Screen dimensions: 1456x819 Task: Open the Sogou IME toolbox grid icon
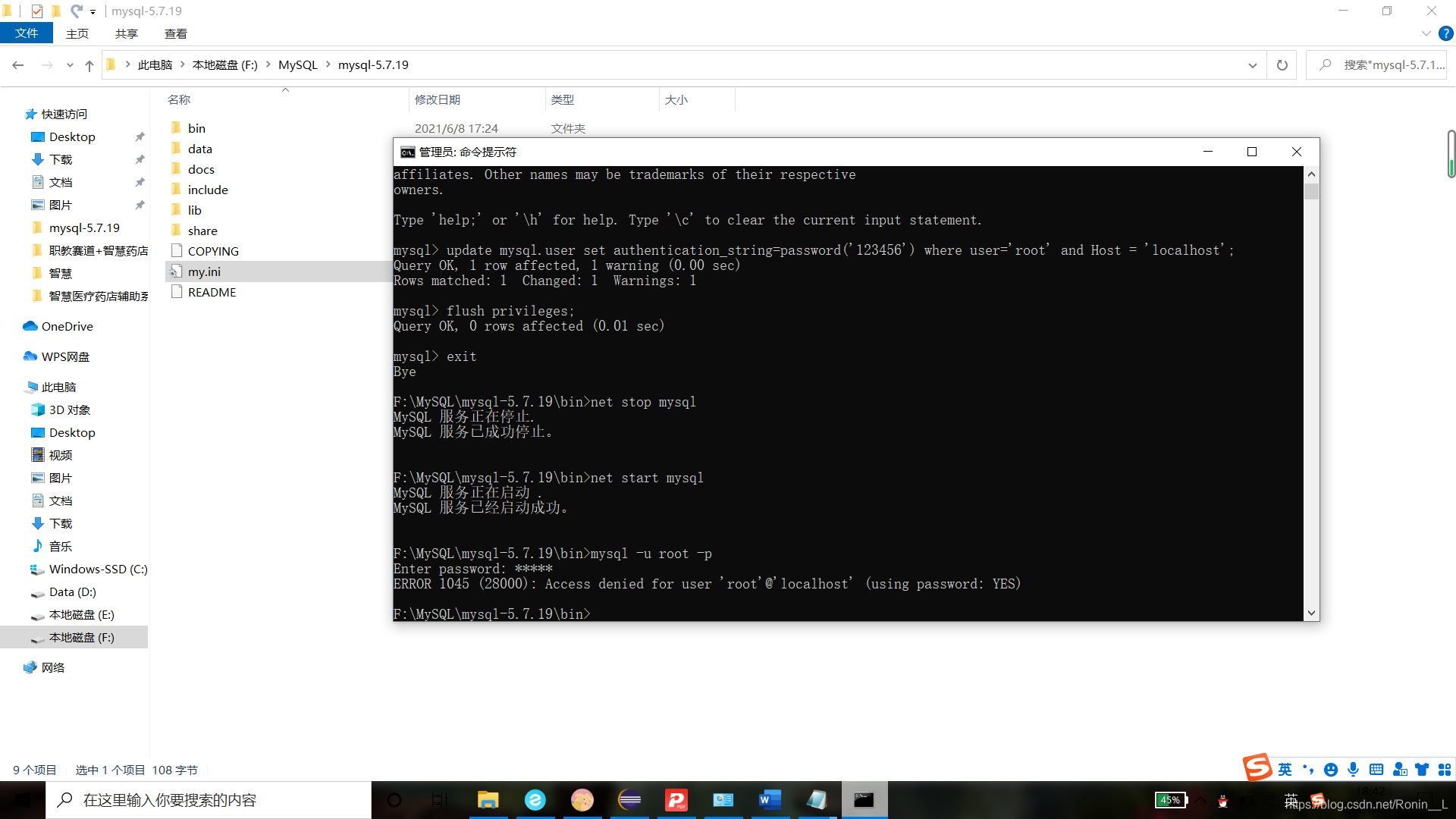click(x=1445, y=770)
